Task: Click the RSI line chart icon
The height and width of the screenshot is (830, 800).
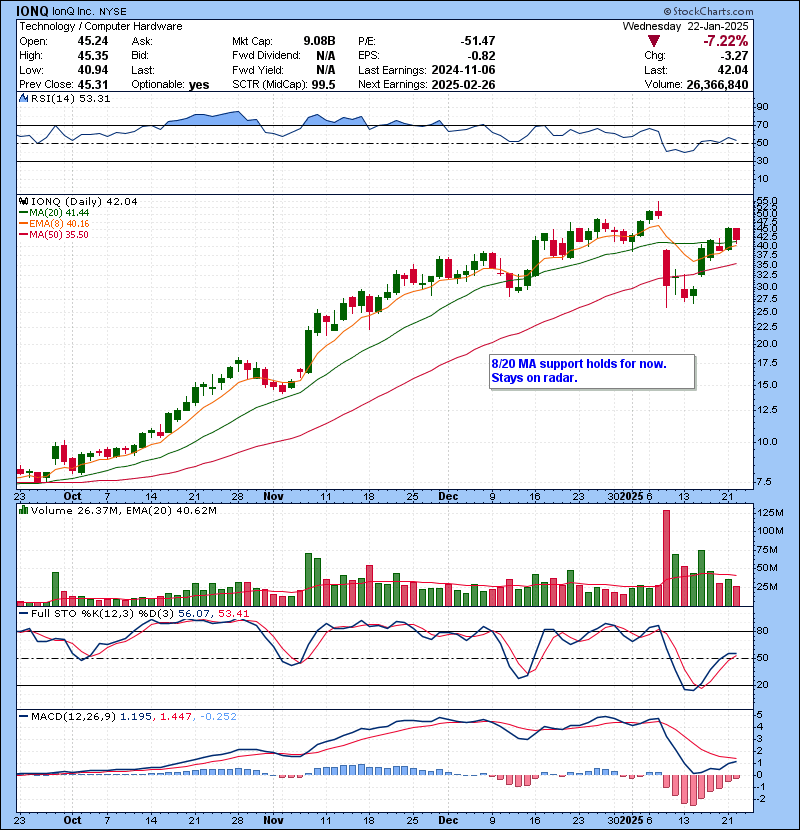Action: pyautogui.click(x=23, y=98)
